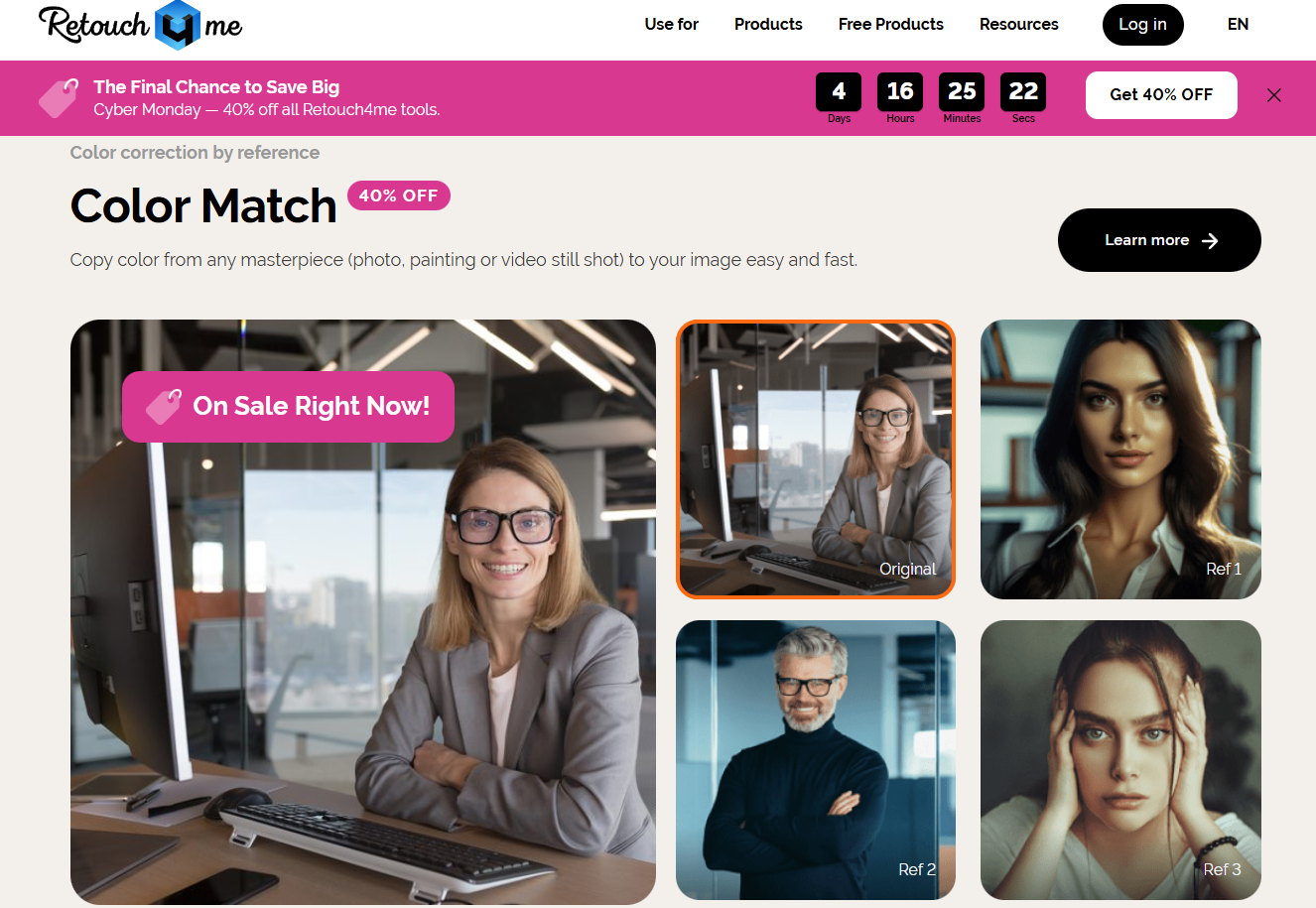Click the Secs countdown box
Screen dimensions: 1316x908
pyautogui.click(x=1023, y=97)
